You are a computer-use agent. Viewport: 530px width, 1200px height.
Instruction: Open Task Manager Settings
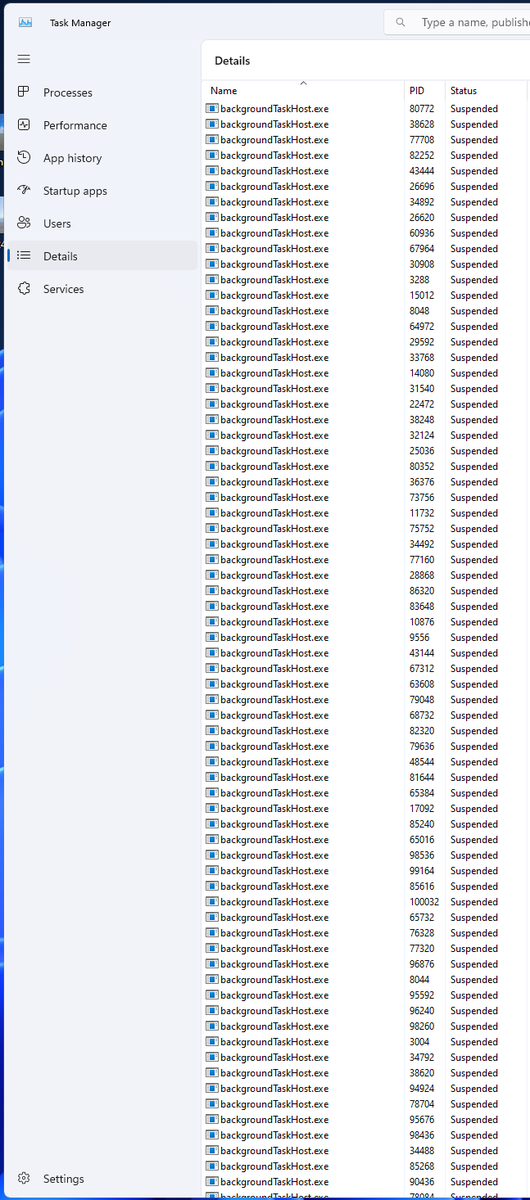(x=102, y=1179)
